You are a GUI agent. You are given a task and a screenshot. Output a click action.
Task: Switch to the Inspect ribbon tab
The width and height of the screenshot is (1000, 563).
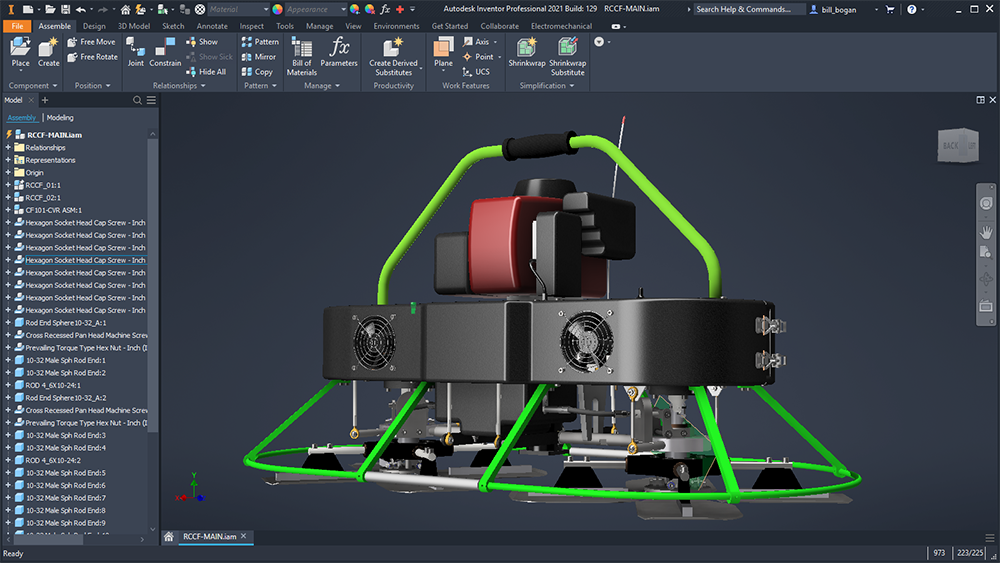(251, 26)
